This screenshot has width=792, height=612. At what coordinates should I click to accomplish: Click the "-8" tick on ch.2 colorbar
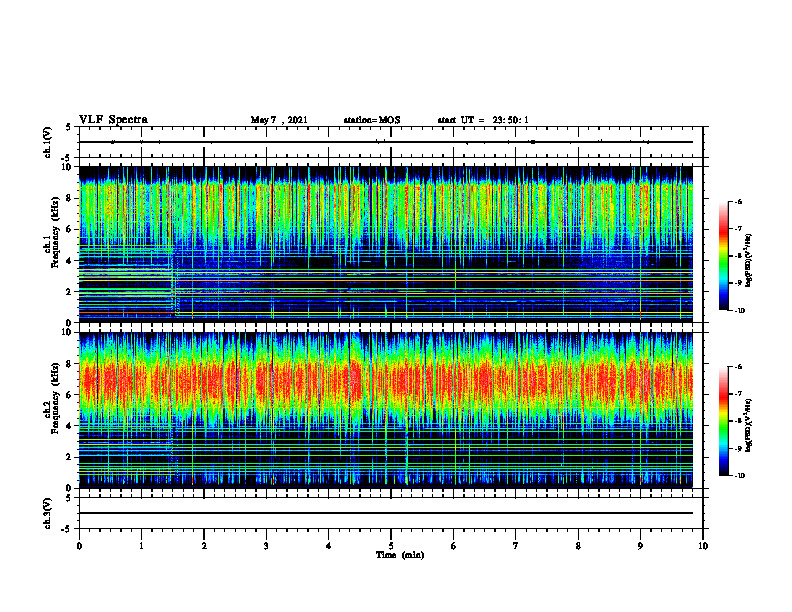pyautogui.click(x=738, y=421)
